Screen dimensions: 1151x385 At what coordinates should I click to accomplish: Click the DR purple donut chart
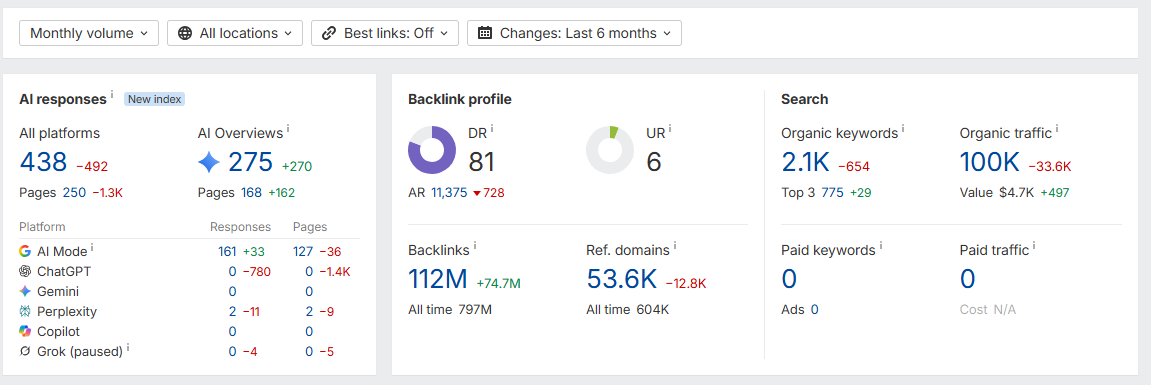point(432,150)
